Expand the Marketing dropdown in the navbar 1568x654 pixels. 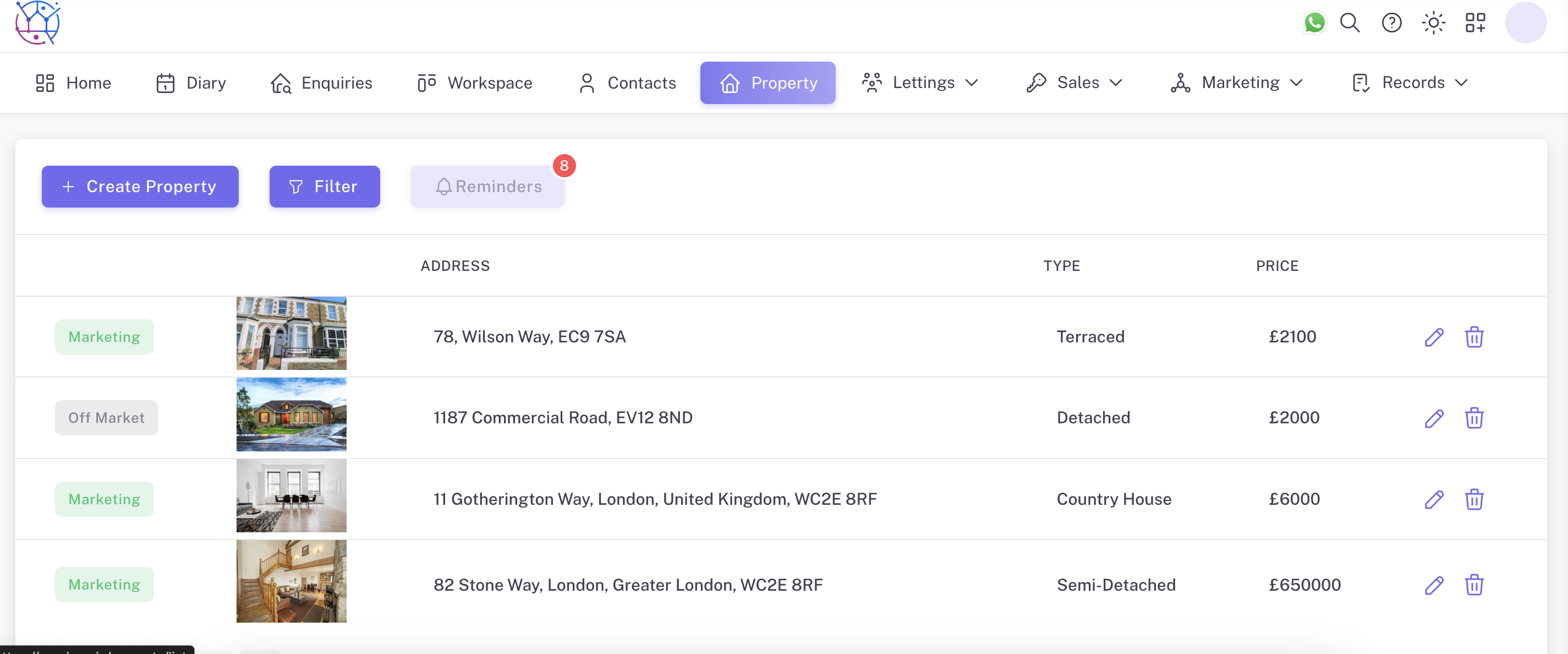(1237, 83)
